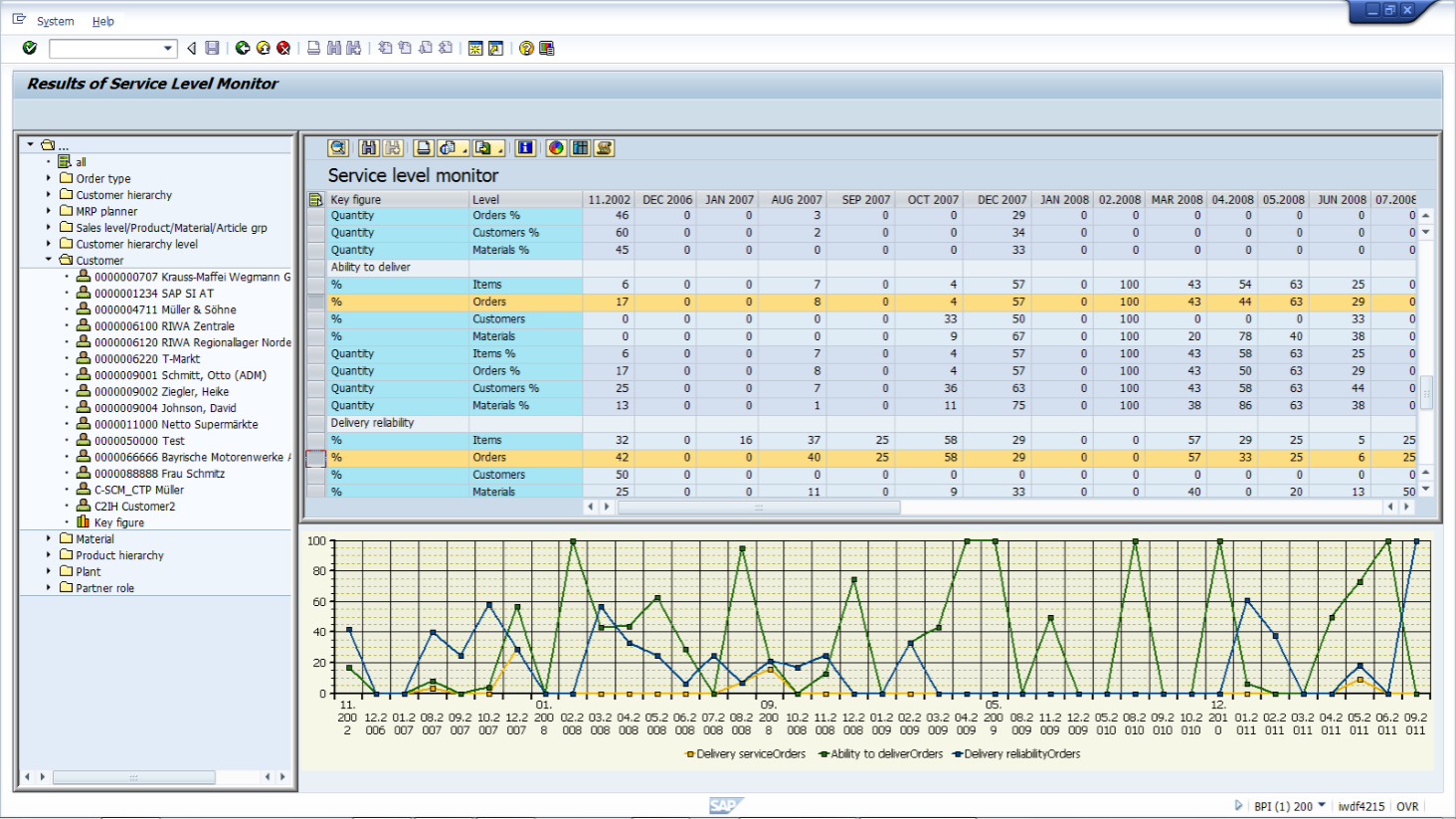This screenshot has width=1456, height=819.
Task: Open the pie chart Graphic icon
Action: tap(556, 148)
